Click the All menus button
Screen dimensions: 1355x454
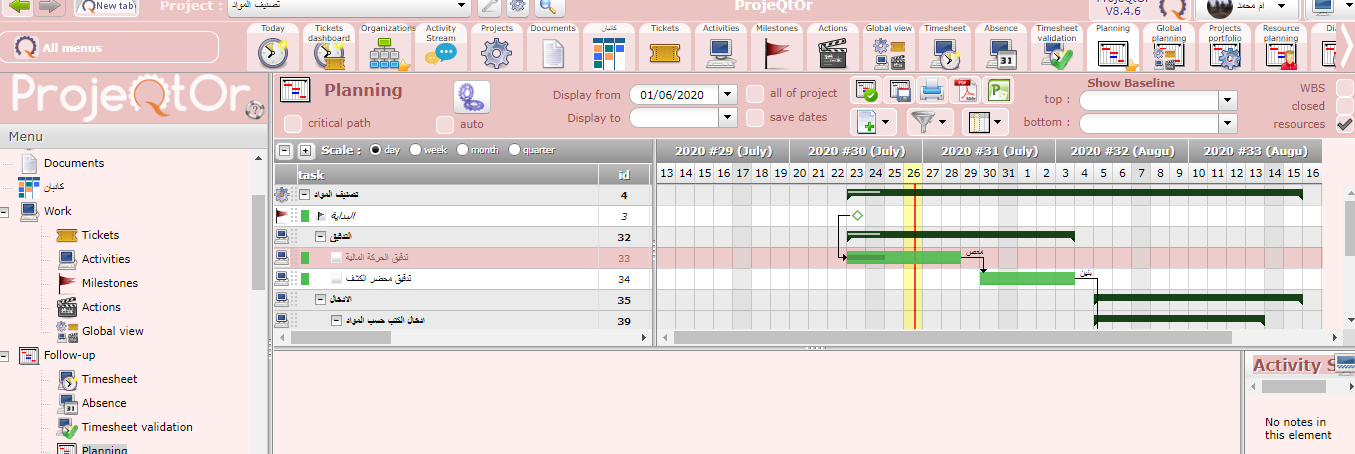pyautogui.click(x=110, y=47)
